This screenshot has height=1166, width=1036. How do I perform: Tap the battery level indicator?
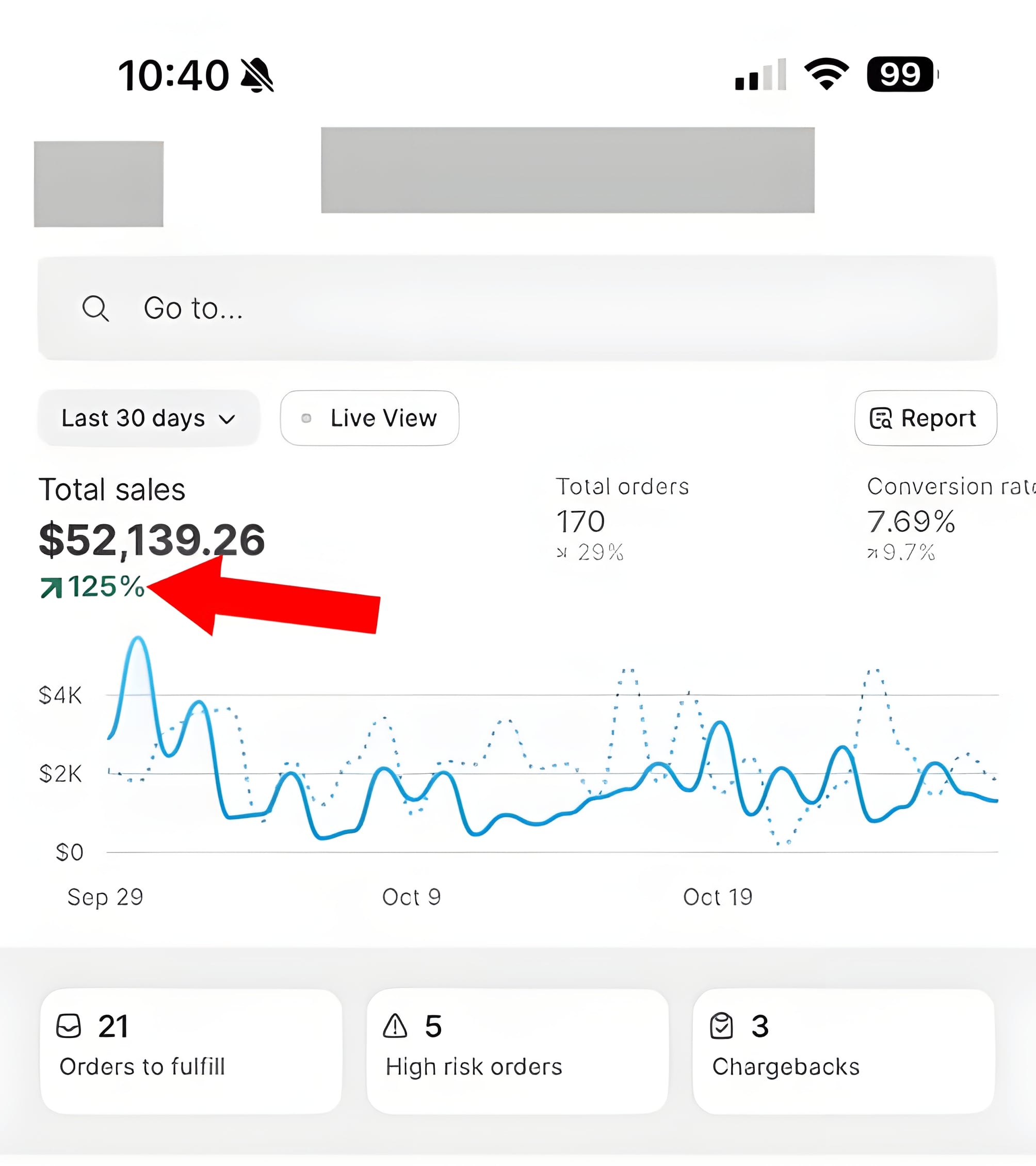(x=901, y=74)
